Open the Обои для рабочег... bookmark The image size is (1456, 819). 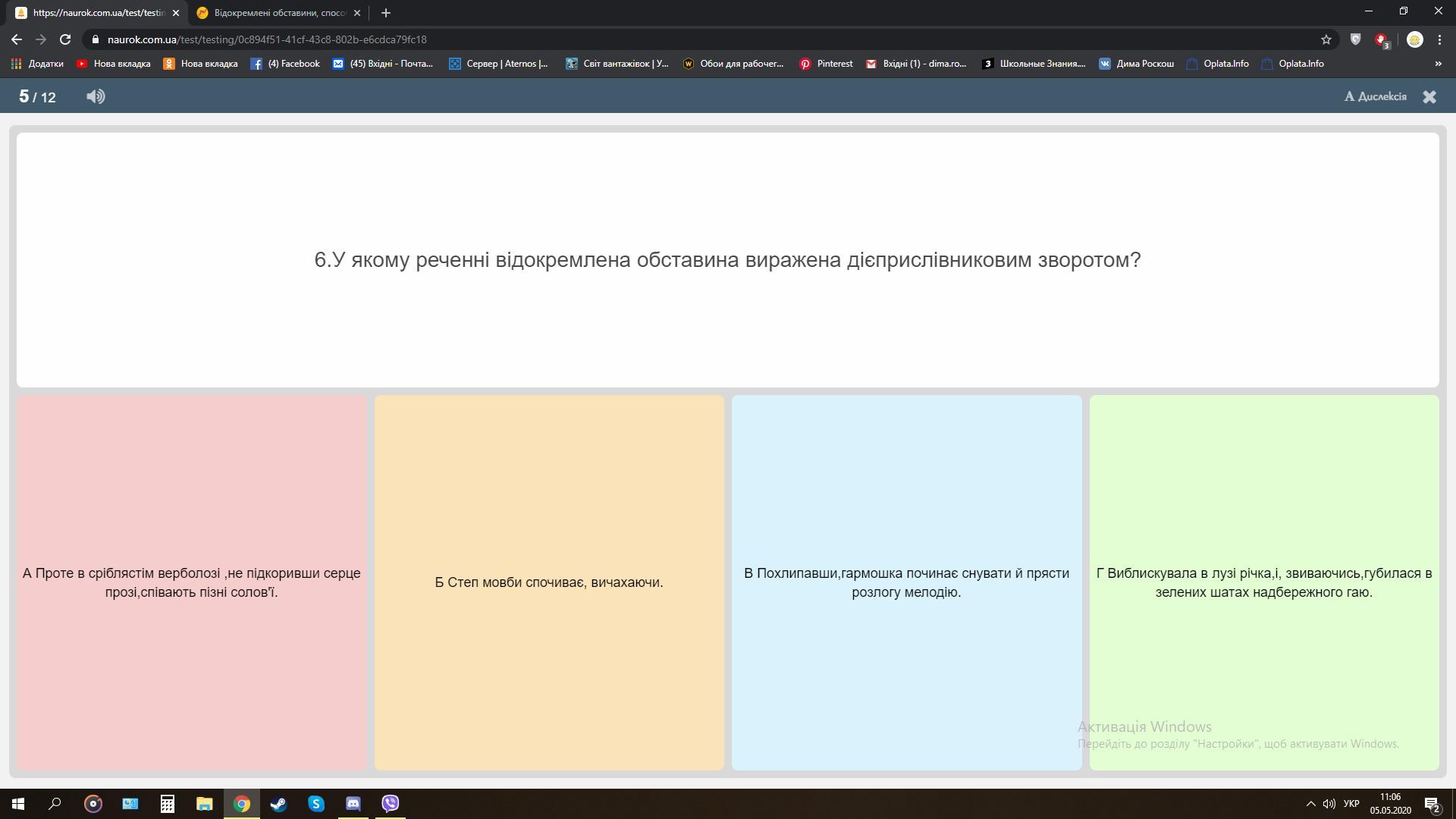(x=733, y=64)
